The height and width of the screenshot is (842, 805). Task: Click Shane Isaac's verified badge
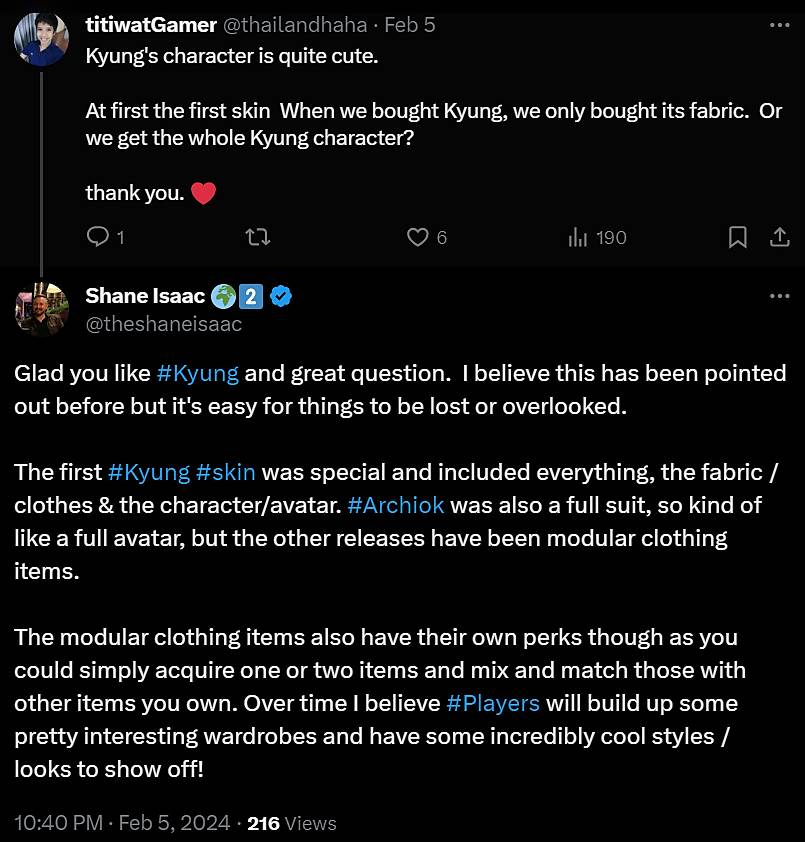[x=282, y=296]
